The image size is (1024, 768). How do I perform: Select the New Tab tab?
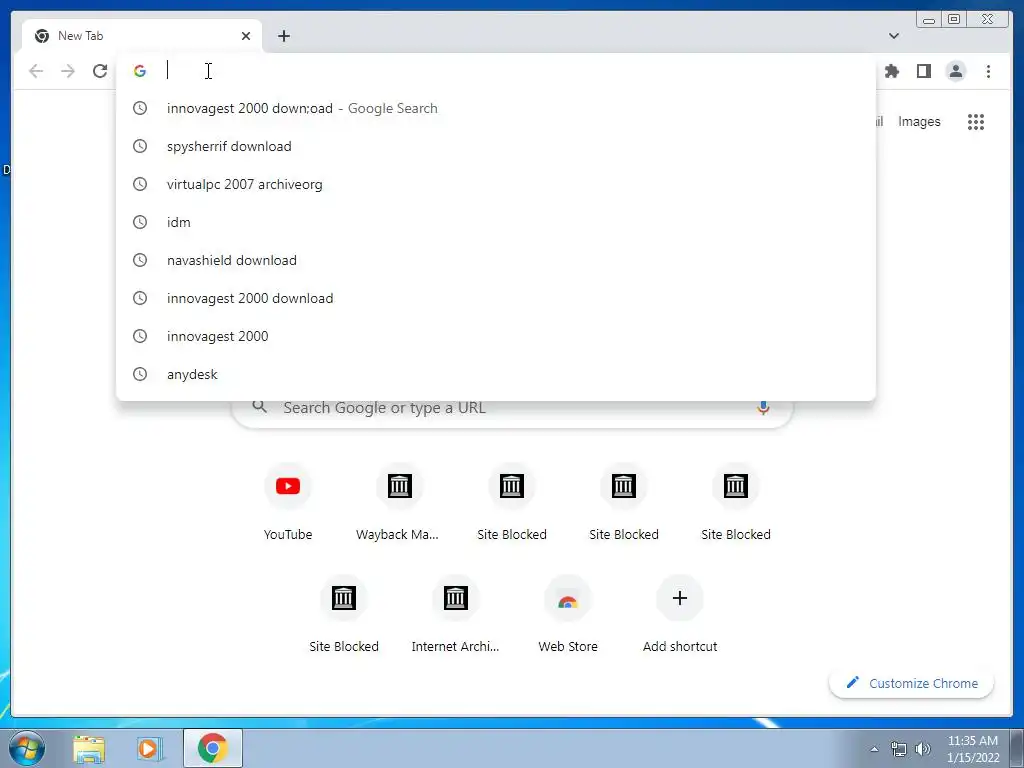pyautogui.click(x=142, y=36)
